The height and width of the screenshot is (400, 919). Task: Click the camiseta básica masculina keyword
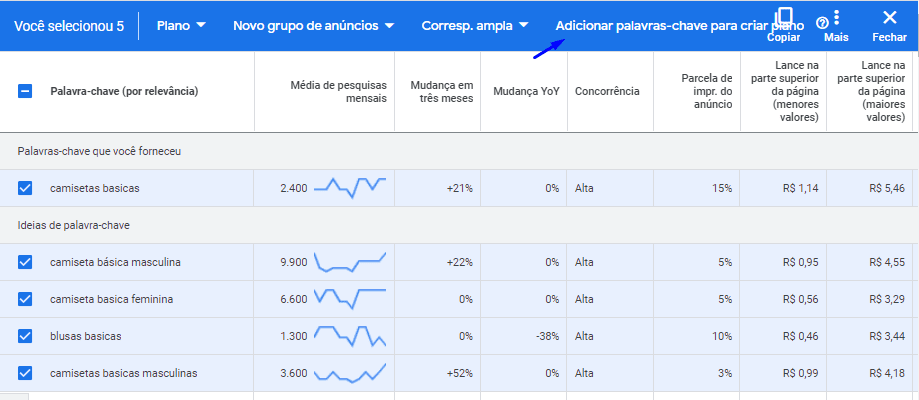[115, 262]
